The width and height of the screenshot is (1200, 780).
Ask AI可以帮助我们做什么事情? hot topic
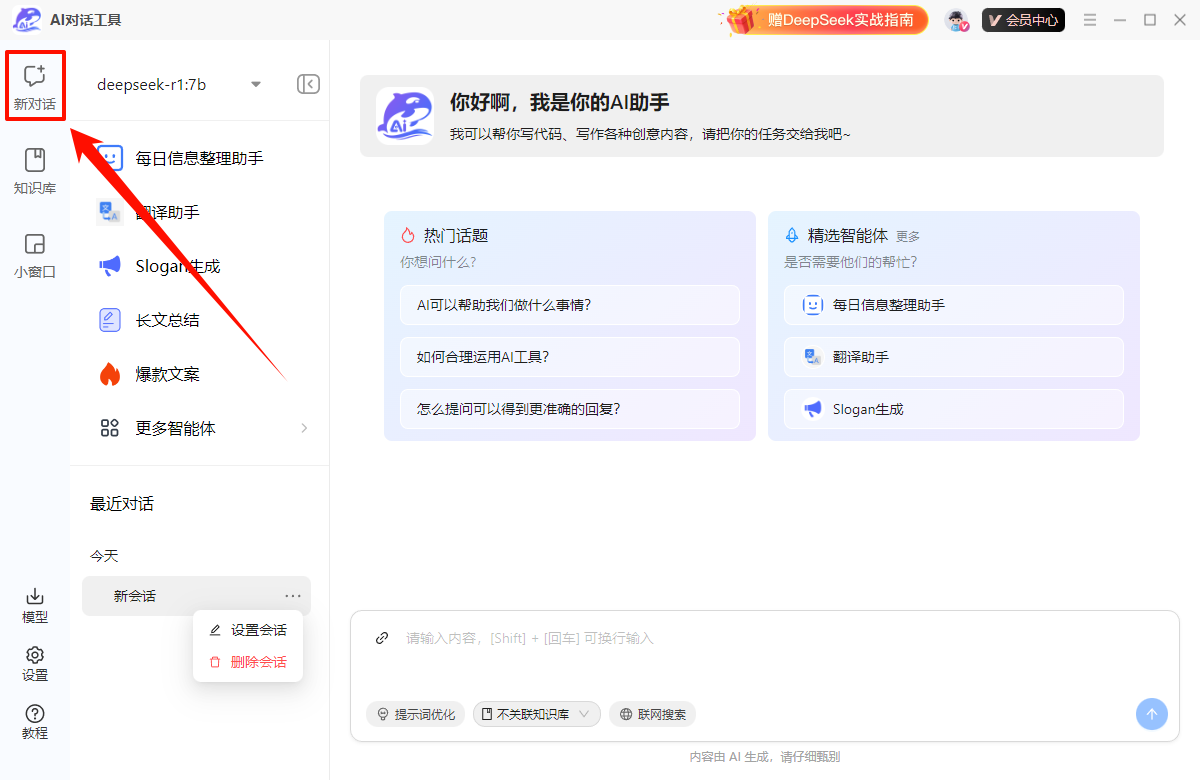(x=570, y=305)
